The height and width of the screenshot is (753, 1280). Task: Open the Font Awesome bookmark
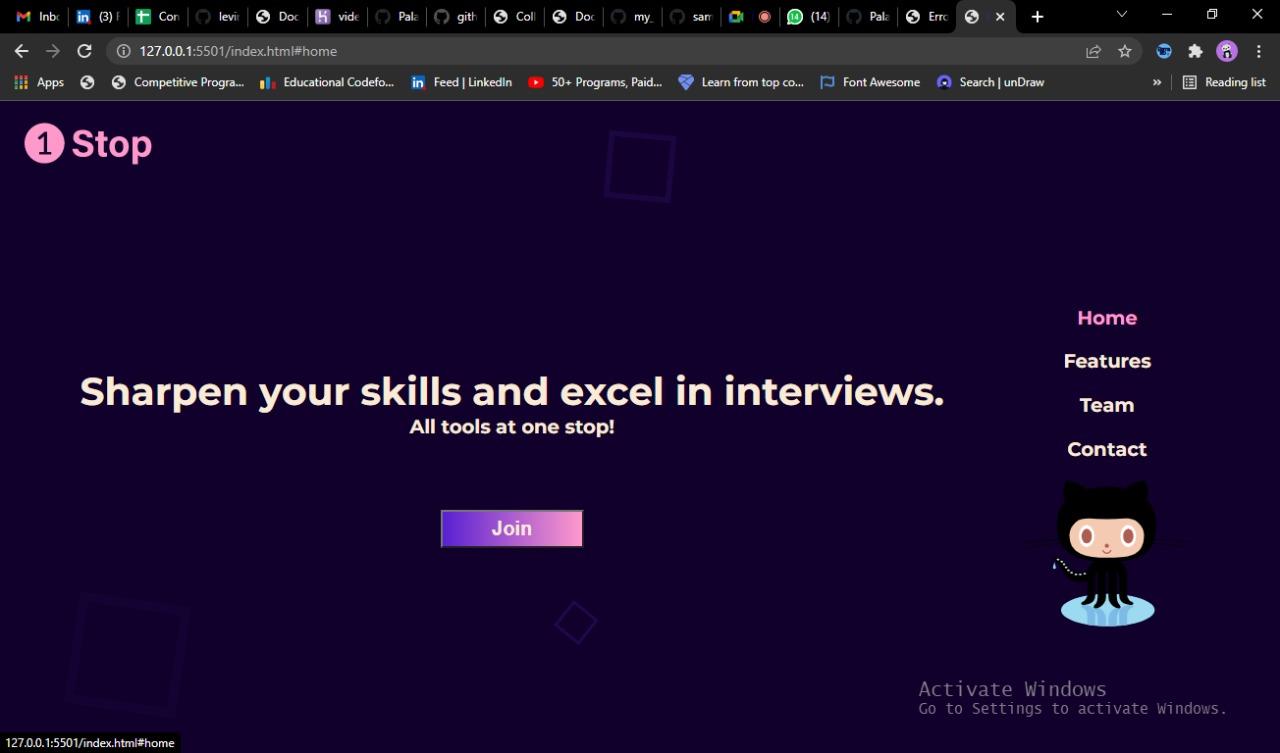870,82
